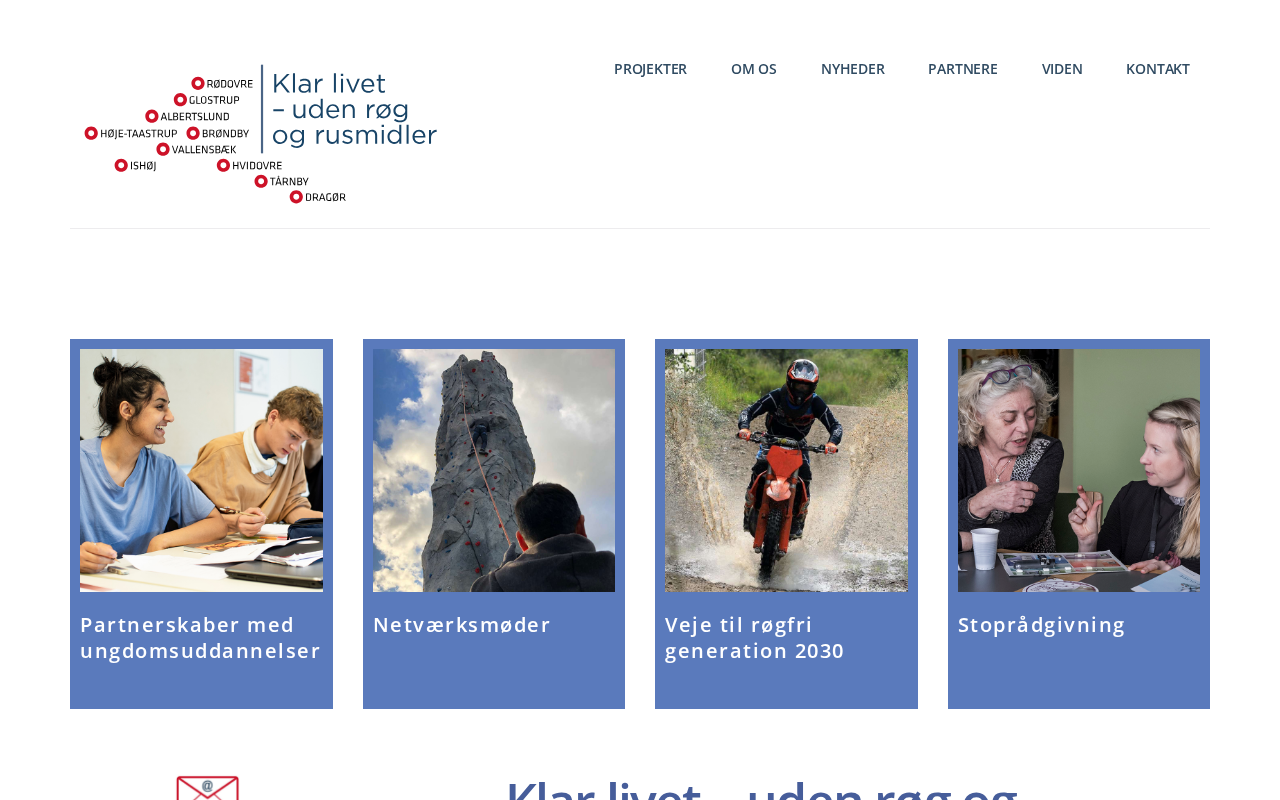
Task: Click the red envelope email icon
Action: [208, 788]
